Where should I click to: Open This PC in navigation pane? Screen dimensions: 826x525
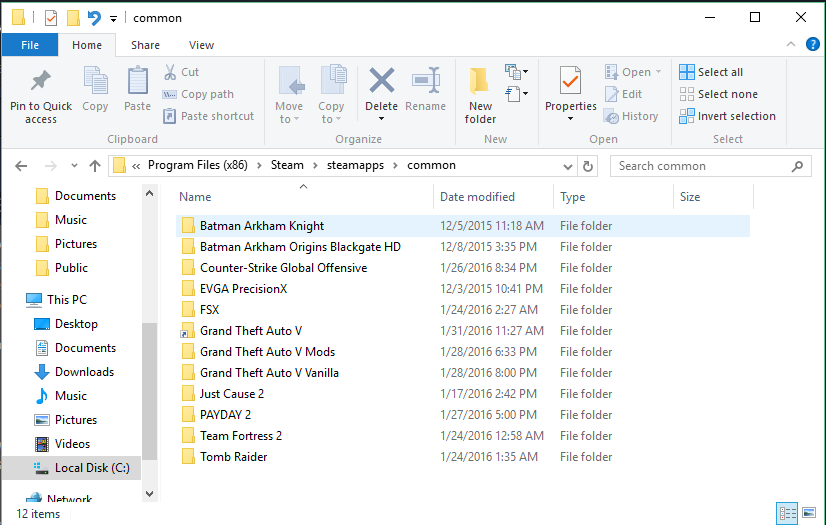click(56, 300)
